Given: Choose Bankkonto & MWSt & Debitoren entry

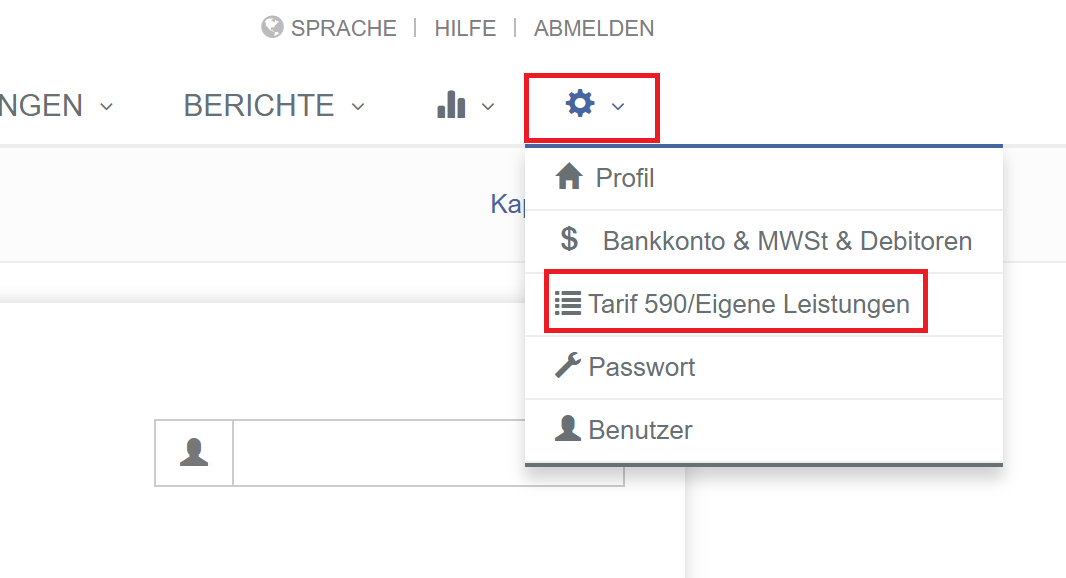Looking at the screenshot, I should click(787, 241).
